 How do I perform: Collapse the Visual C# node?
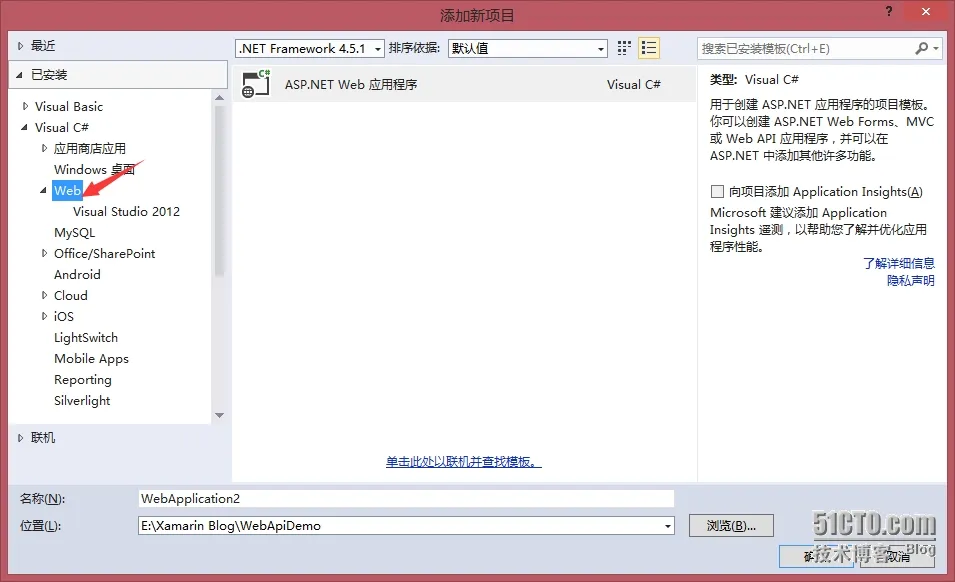tap(24, 127)
